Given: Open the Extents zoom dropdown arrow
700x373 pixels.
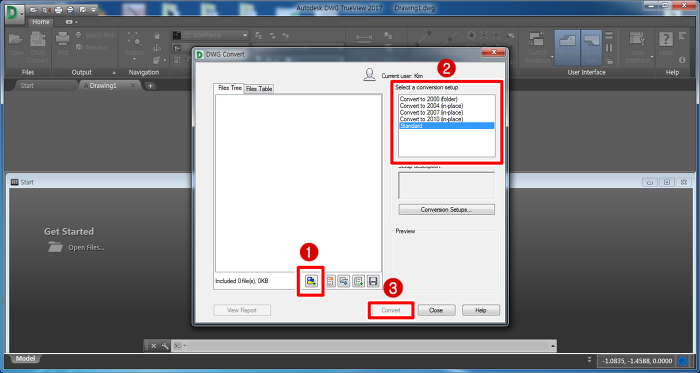Looking at the screenshot, I should (x=134, y=59).
